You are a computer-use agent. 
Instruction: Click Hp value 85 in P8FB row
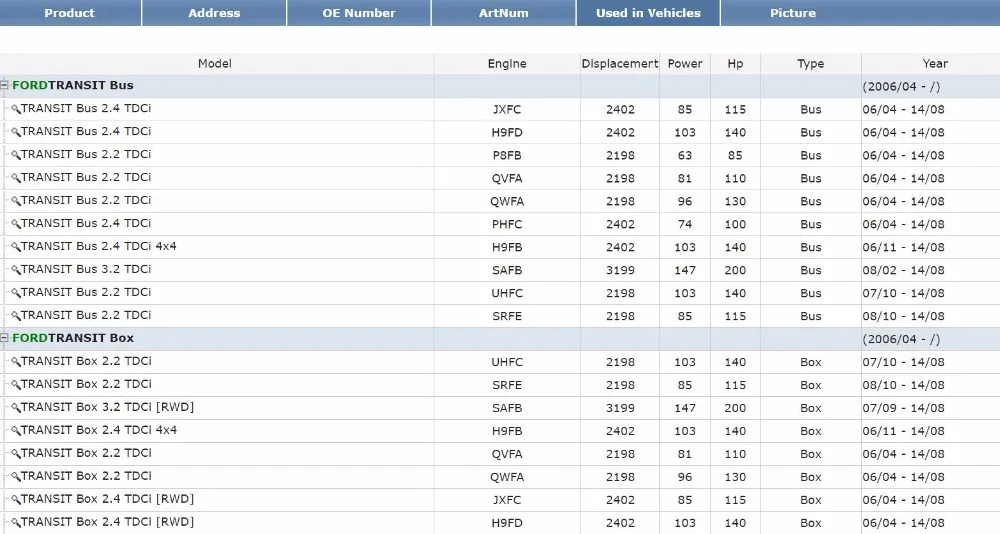pos(735,155)
